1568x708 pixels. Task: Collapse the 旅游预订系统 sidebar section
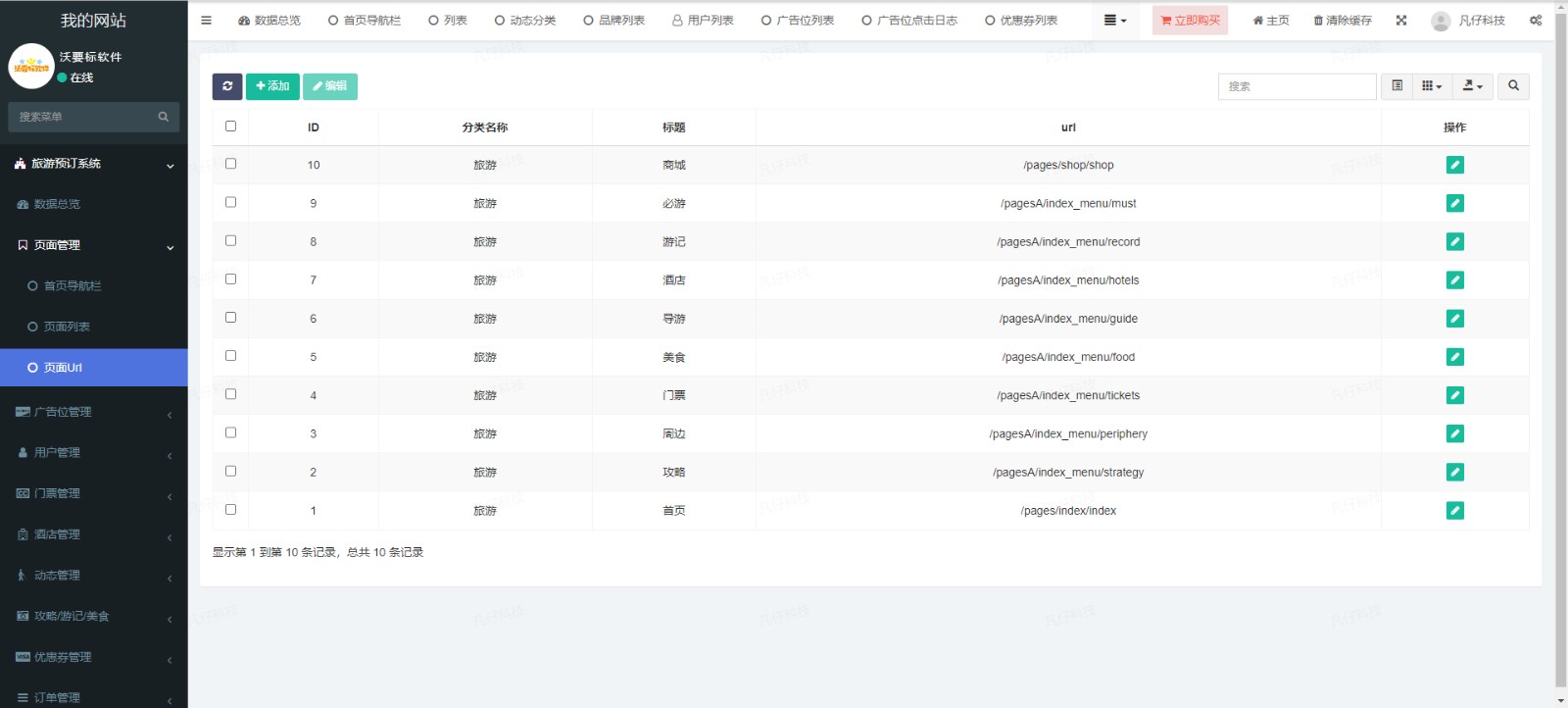tap(94, 164)
